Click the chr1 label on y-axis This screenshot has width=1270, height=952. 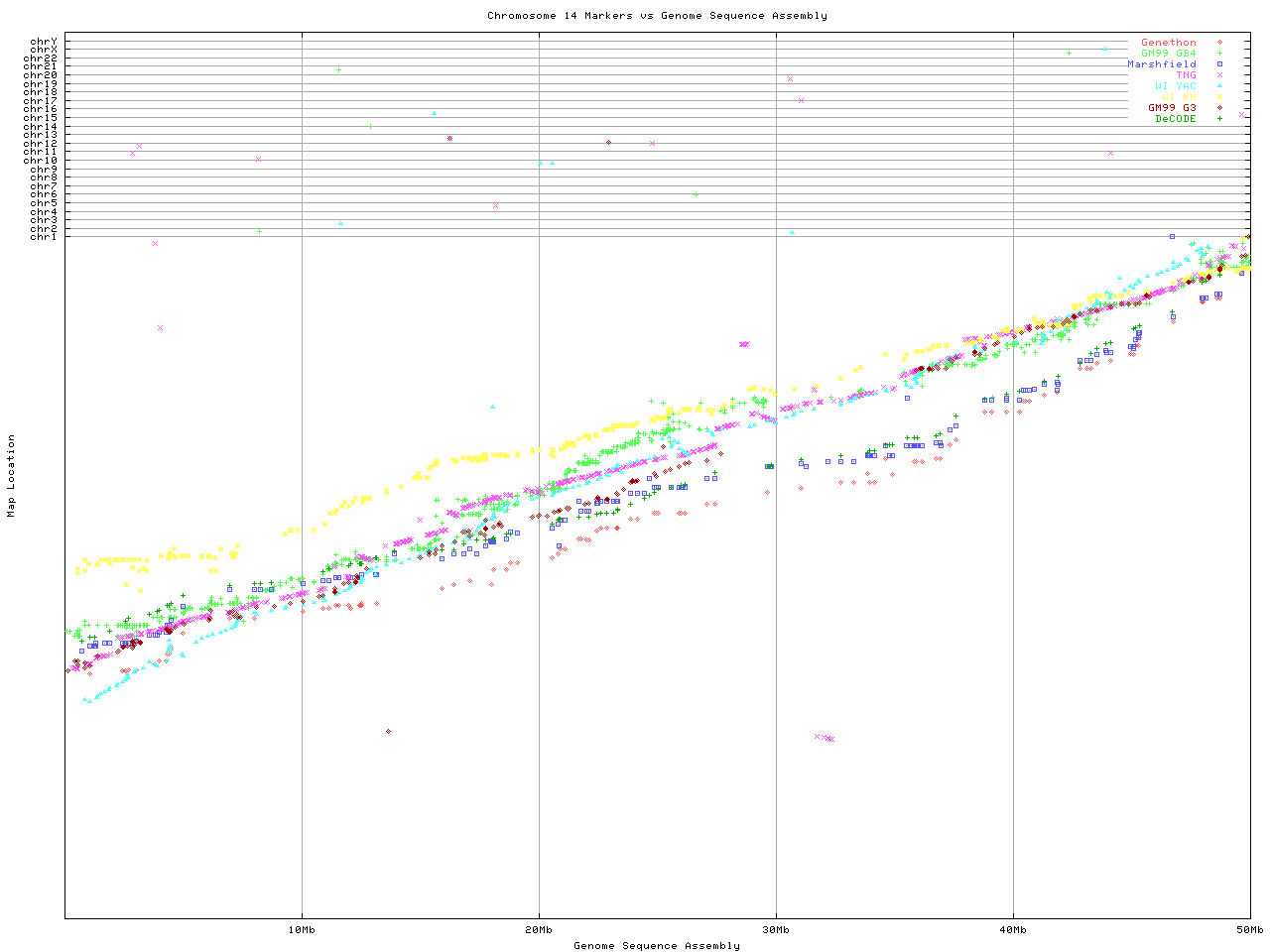pyautogui.click(x=44, y=237)
